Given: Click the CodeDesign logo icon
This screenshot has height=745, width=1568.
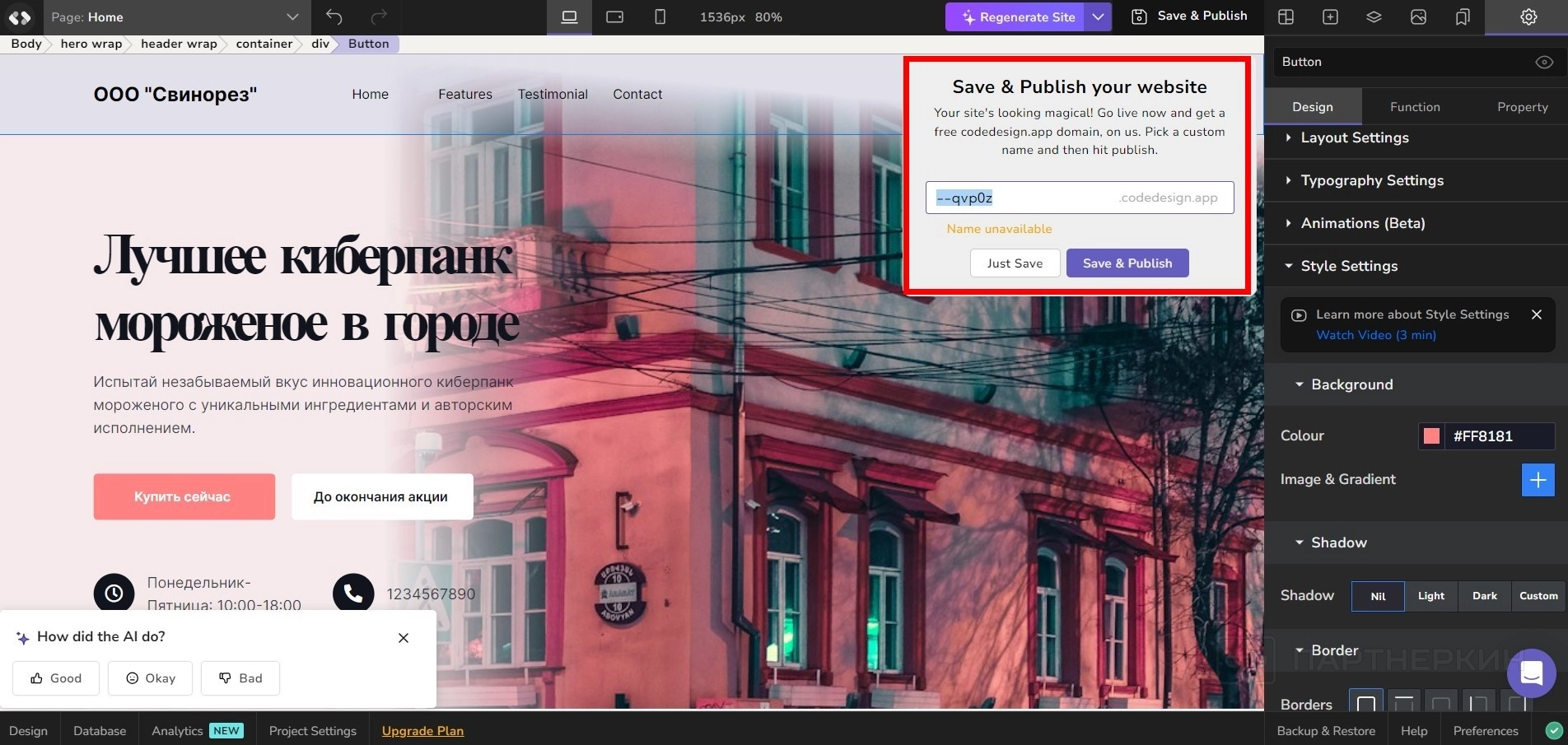Looking at the screenshot, I should click(20, 16).
